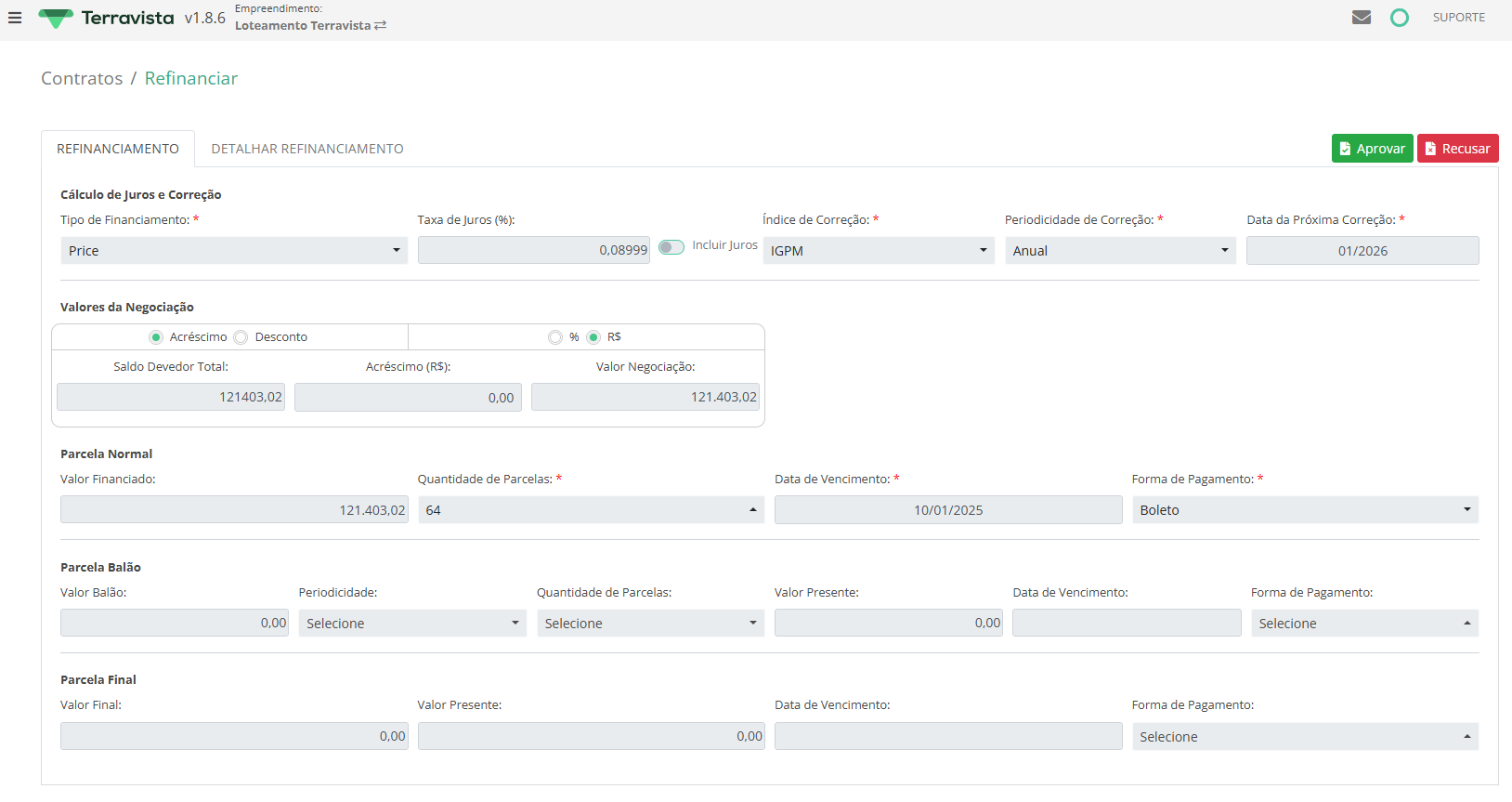Image resolution: width=1512 pixels, height=802 pixels.
Task: Open Parcela Final Forma de Pagamento dropdown
Action: (1305, 737)
